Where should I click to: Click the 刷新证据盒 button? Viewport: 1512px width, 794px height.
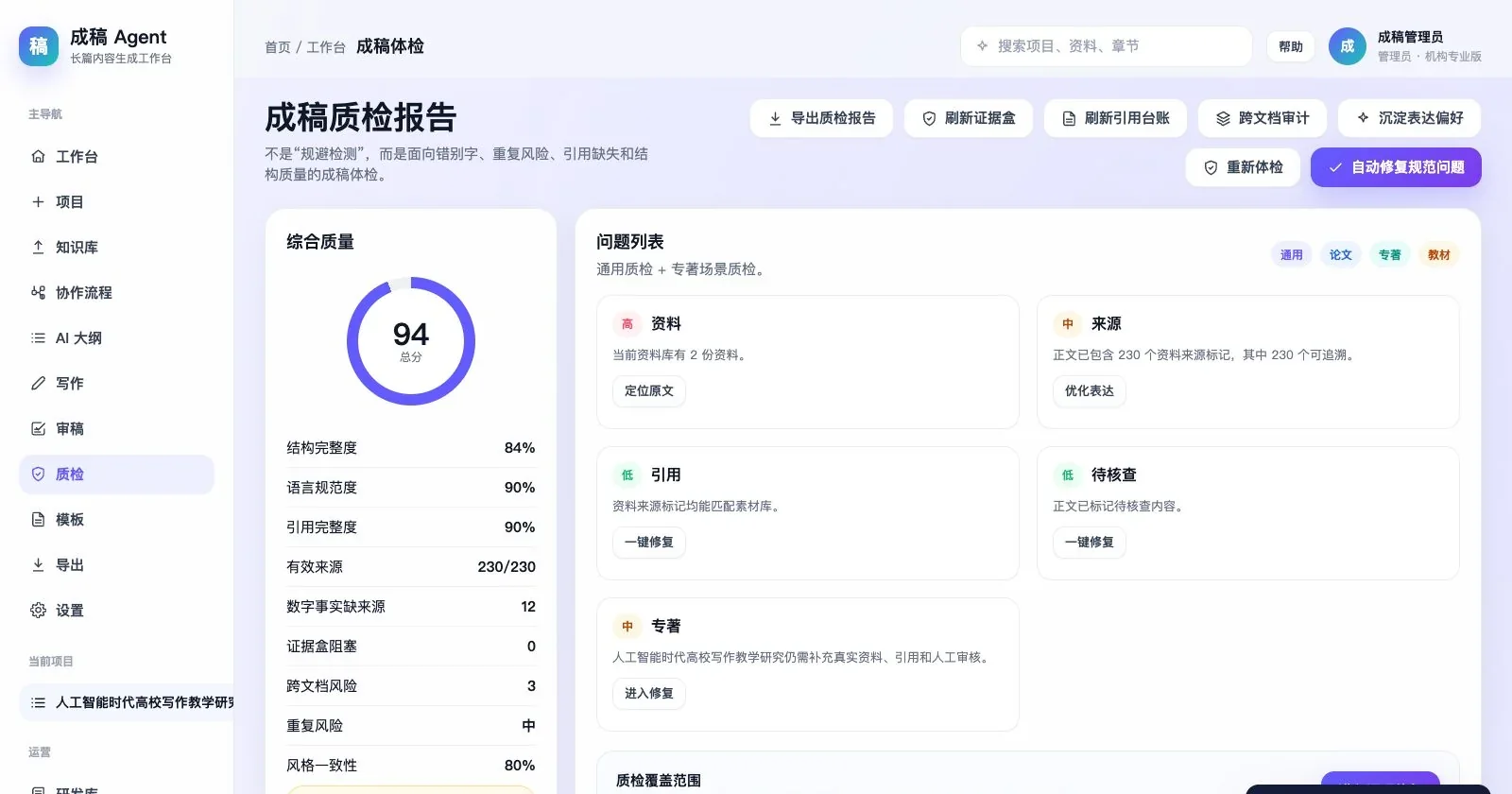pos(969,118)
